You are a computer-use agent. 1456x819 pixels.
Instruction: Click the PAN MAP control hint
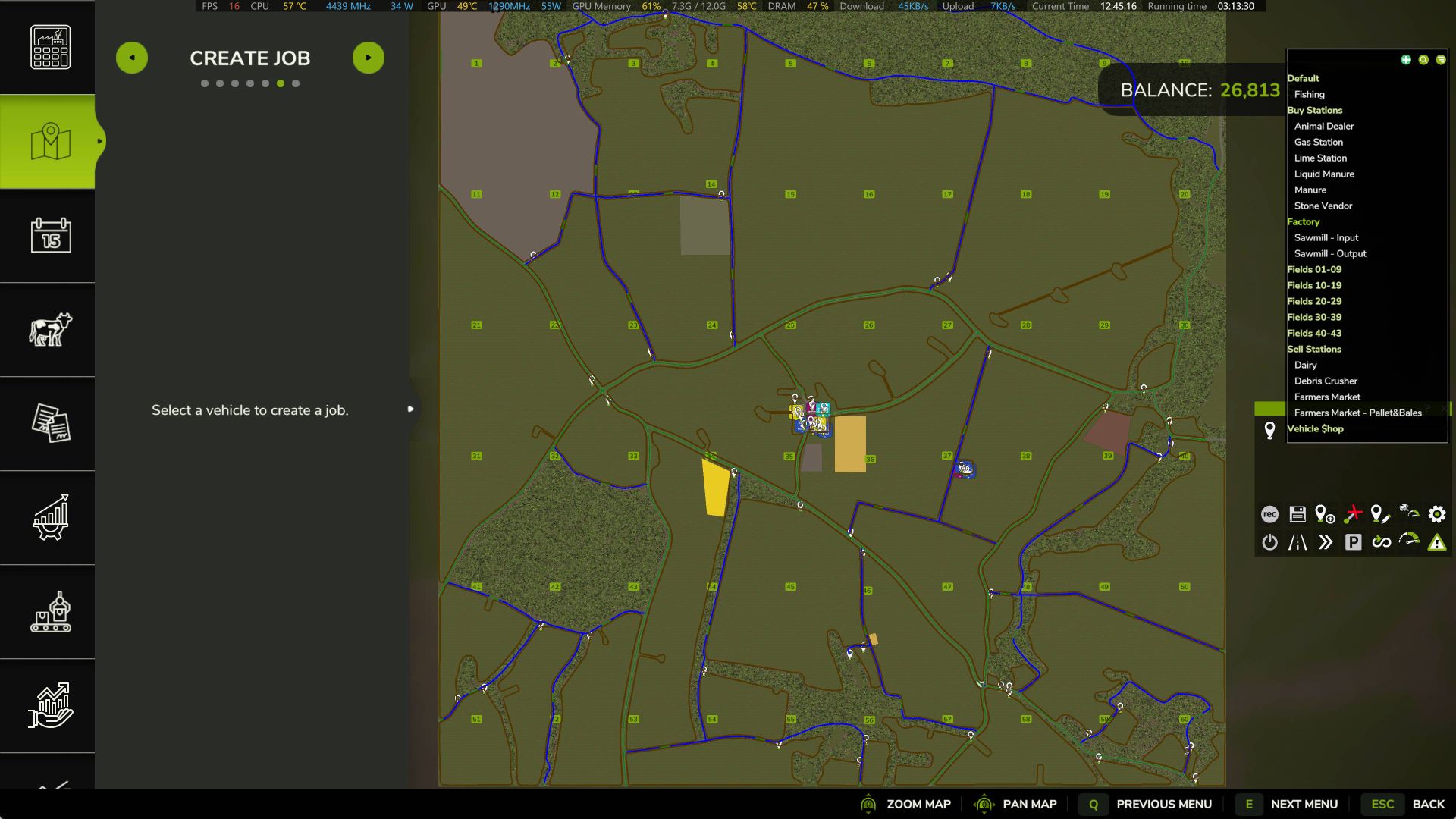pos(1015,804)
